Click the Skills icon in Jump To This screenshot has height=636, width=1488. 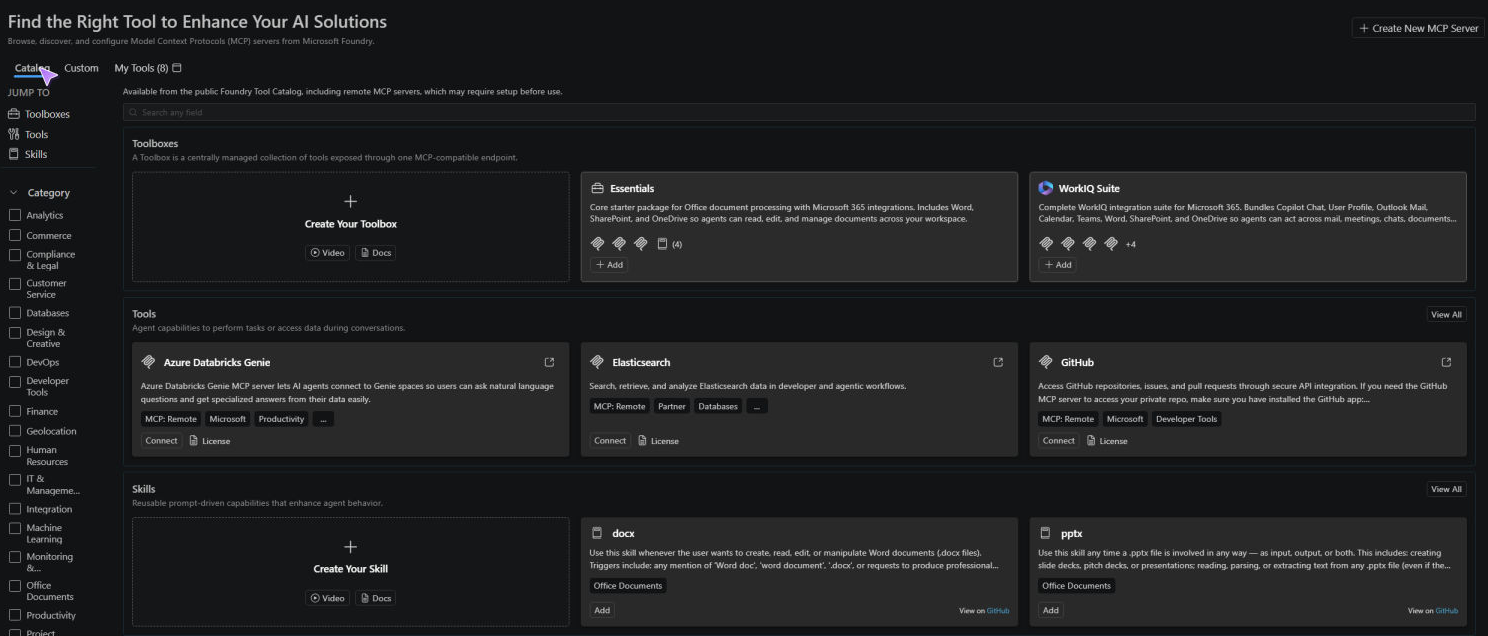14,154
